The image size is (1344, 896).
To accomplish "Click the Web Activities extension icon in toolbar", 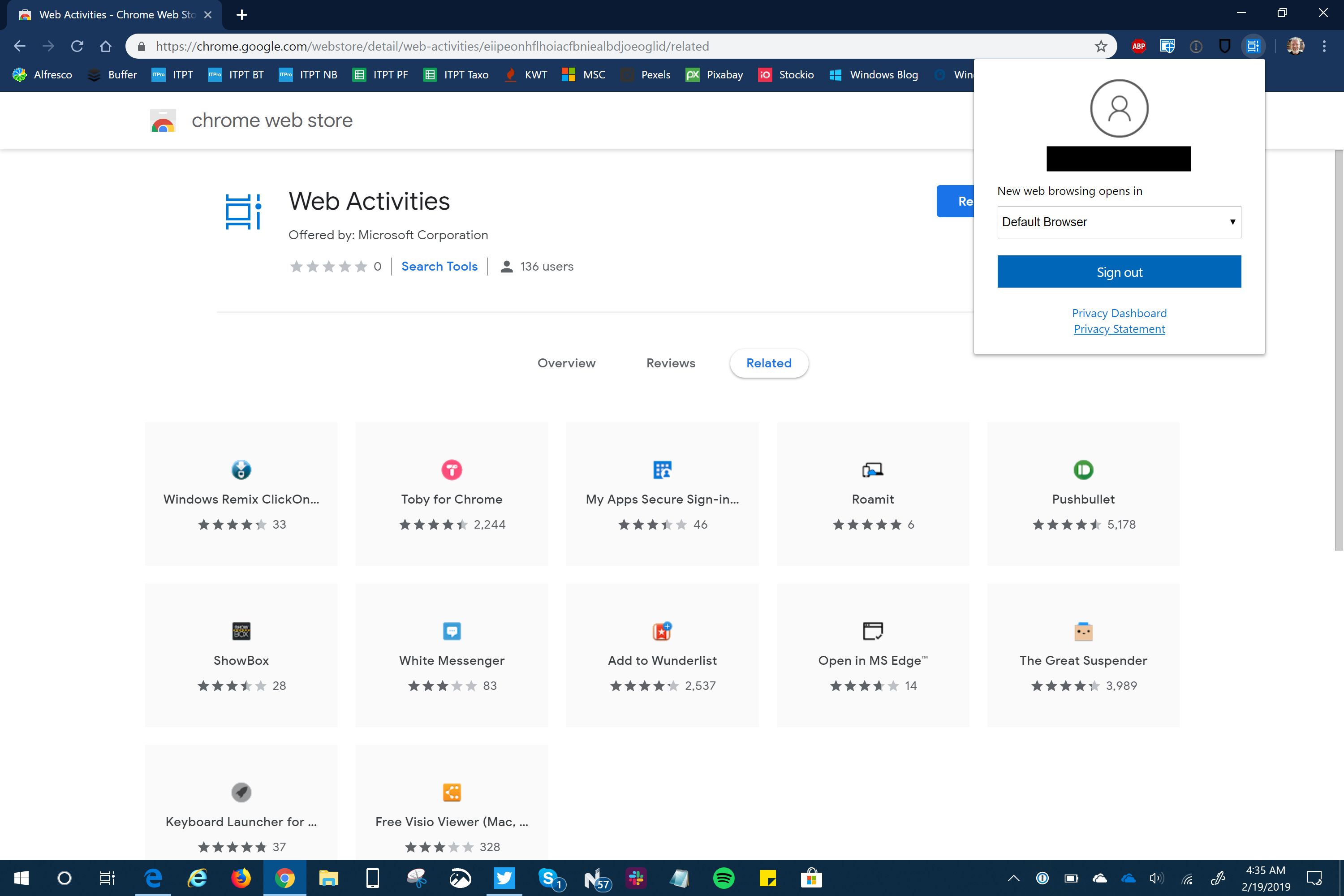I will [x=1253, y=46].
